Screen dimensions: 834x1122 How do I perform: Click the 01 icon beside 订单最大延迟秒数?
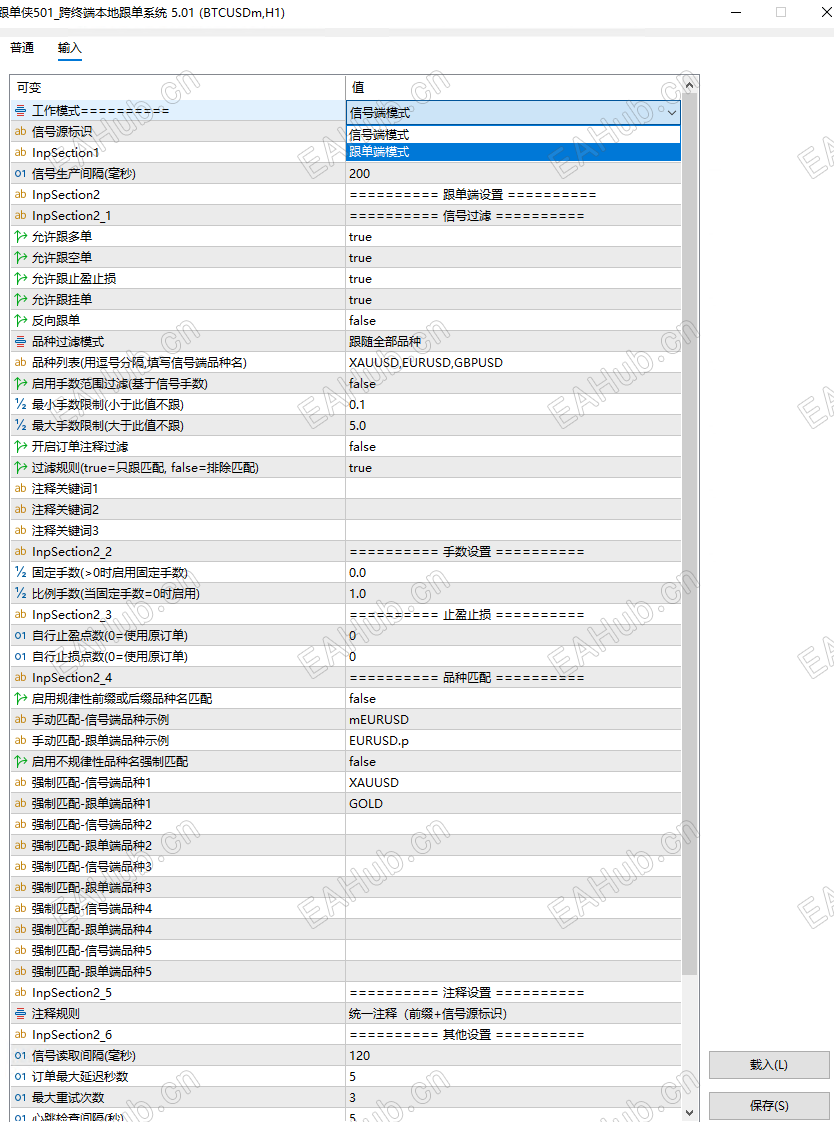click(20, 1076)
